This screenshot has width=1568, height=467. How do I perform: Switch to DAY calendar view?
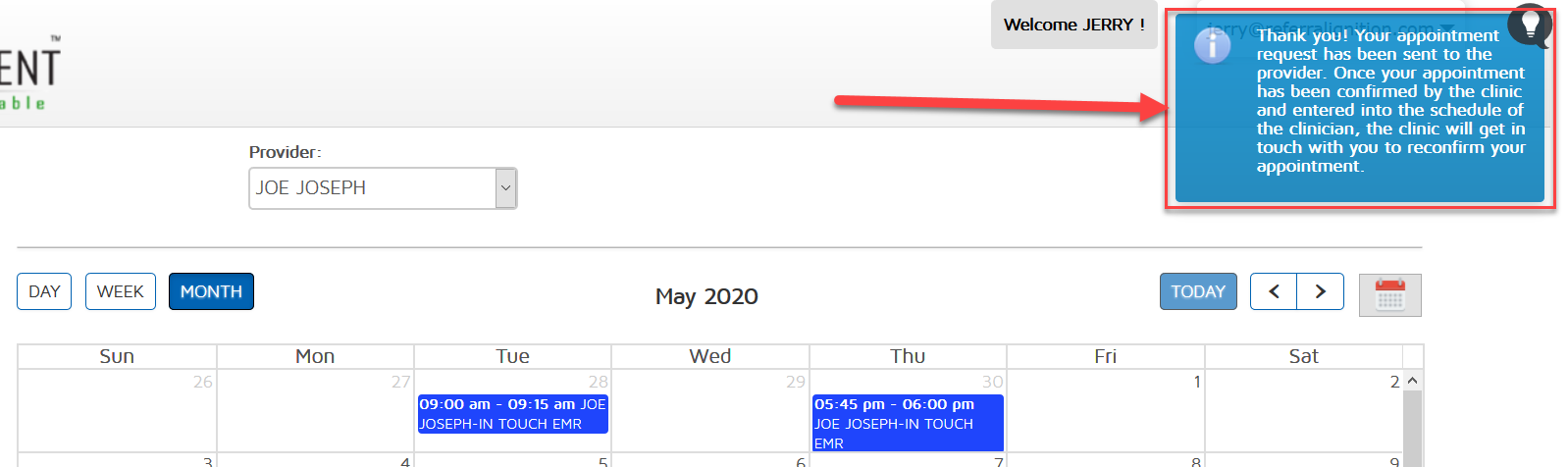tap(44, 291)
